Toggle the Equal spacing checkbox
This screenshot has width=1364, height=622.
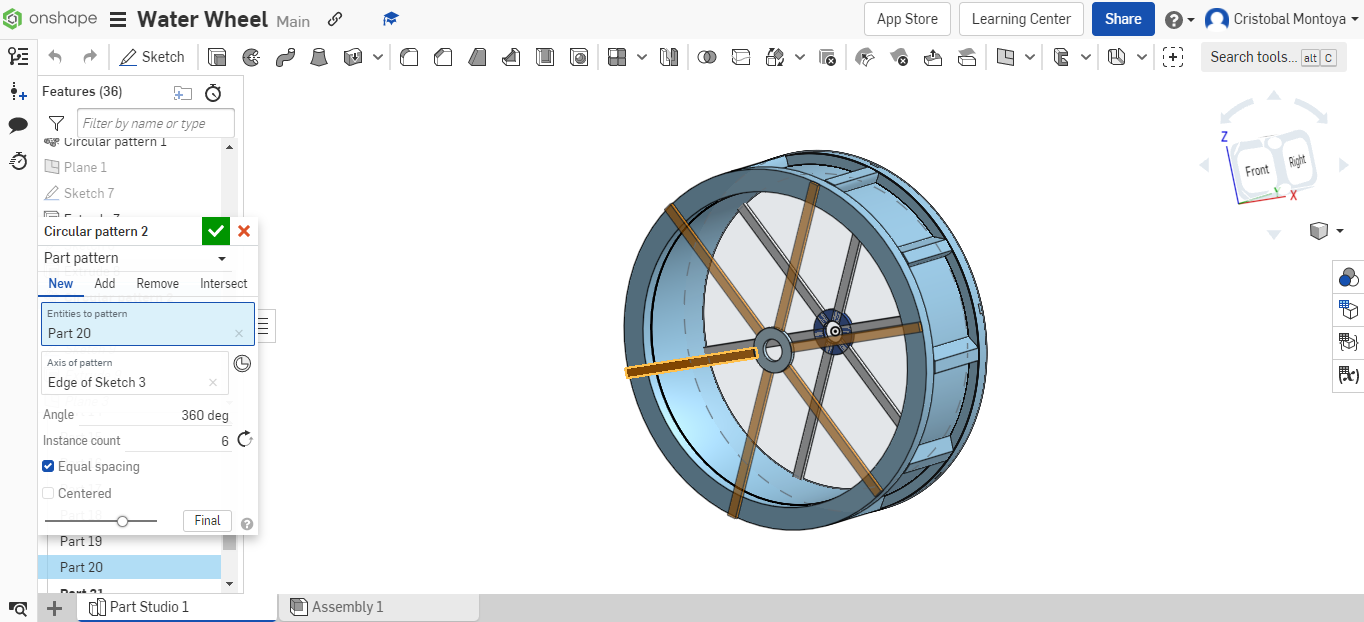(x=48, y=467)
